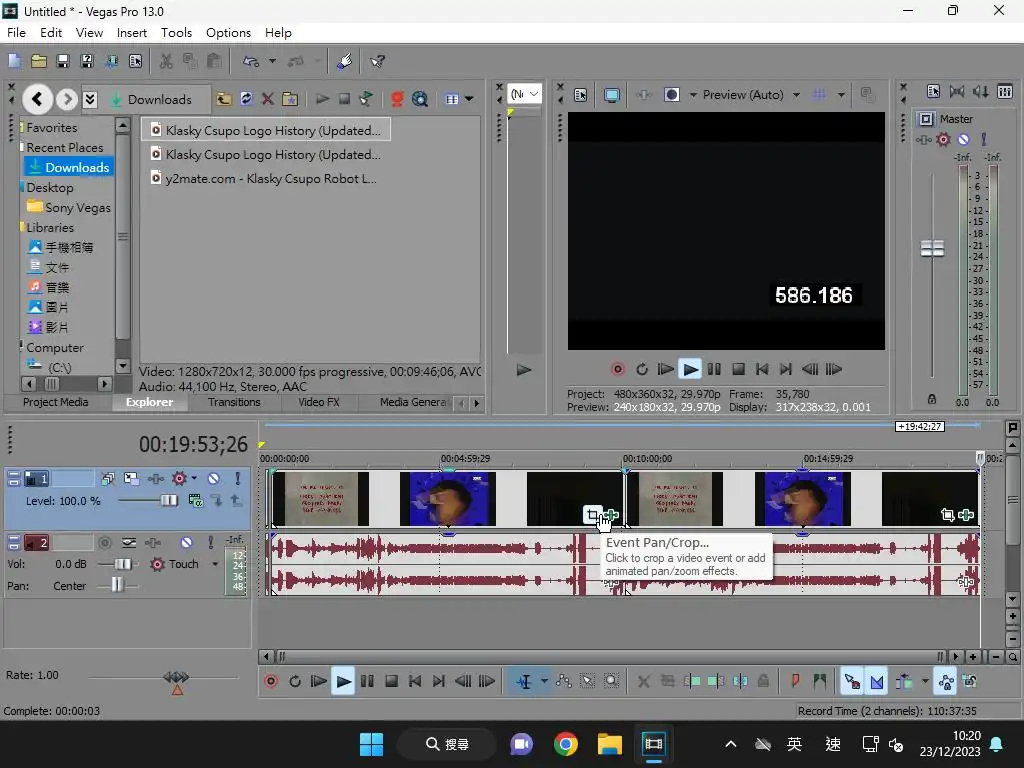The height and width of the screenshot is (768, 1024).
Task: Click the Explorer Start Preview play icon
Action: [322, 99]
